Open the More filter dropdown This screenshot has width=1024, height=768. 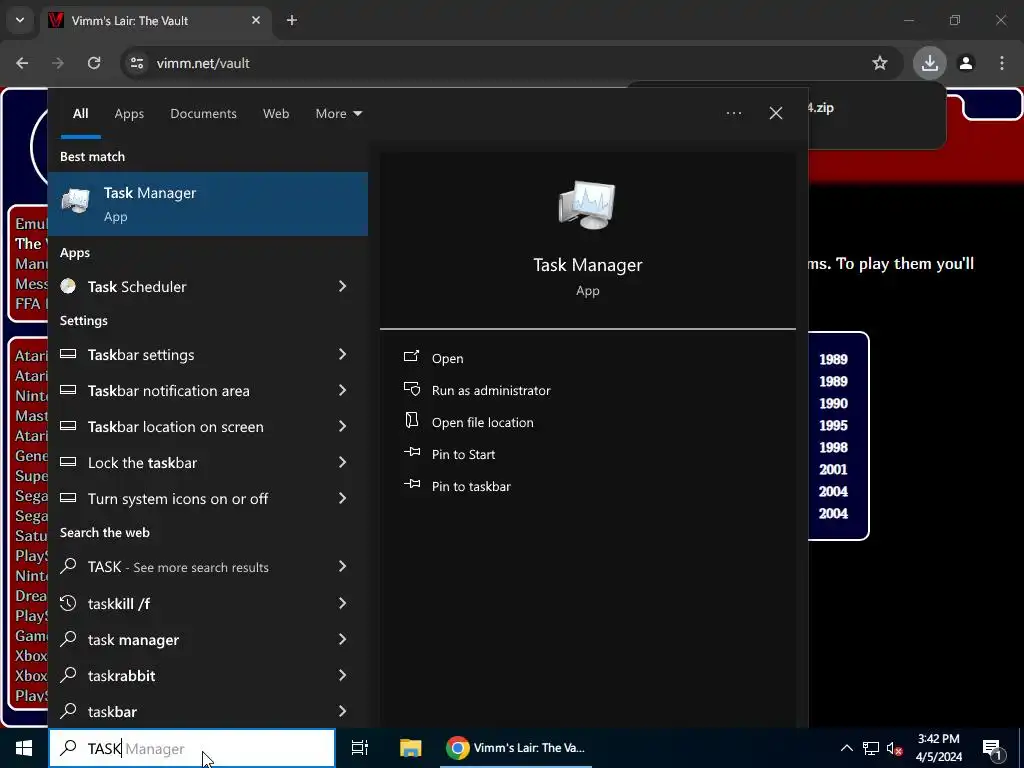(338, 113)
